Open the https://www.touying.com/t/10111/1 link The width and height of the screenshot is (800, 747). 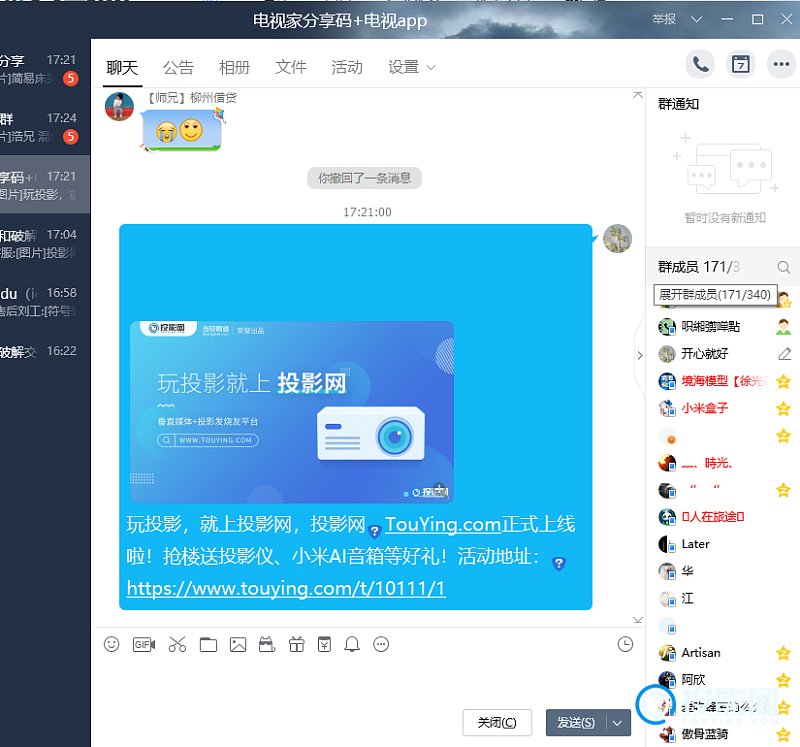(286, 588)
